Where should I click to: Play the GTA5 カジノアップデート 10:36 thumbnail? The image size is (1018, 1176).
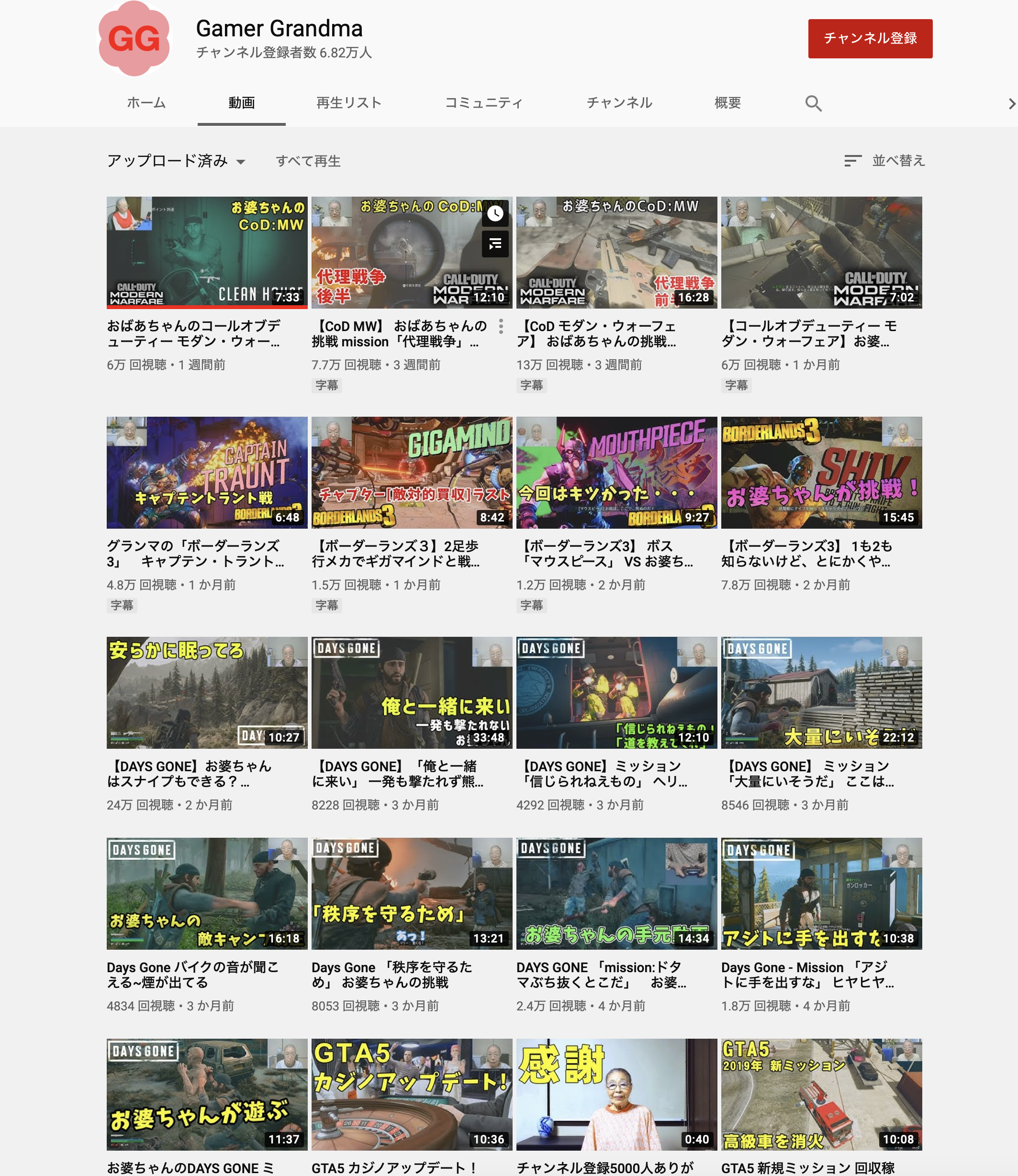411,1094
